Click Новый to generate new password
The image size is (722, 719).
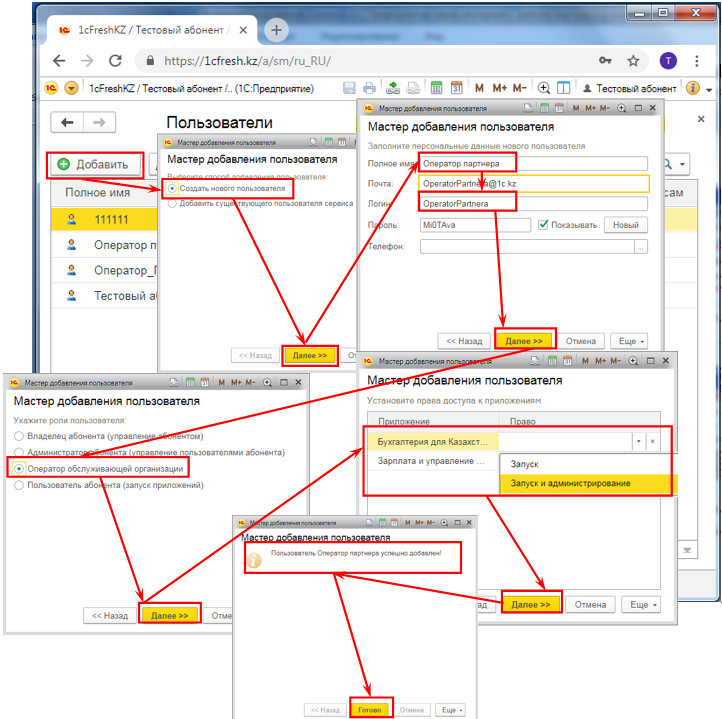[x=626, y=225]
